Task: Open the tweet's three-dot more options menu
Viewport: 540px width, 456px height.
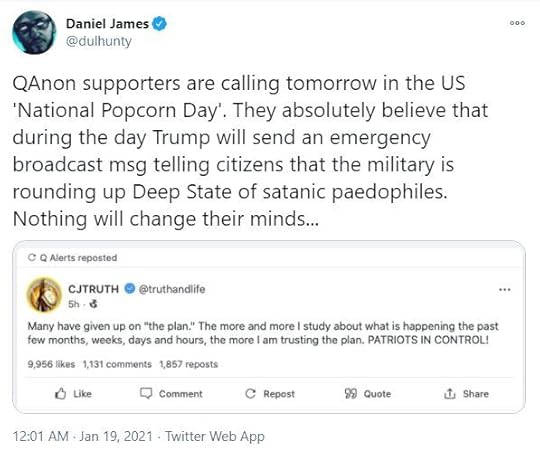Action: click(517, 23)
